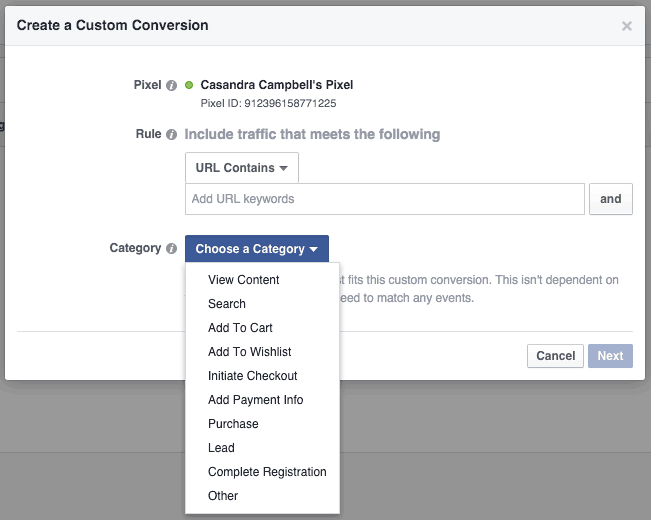Pick Lead from the category menu
Screen dimensions: 651x520
221,448
